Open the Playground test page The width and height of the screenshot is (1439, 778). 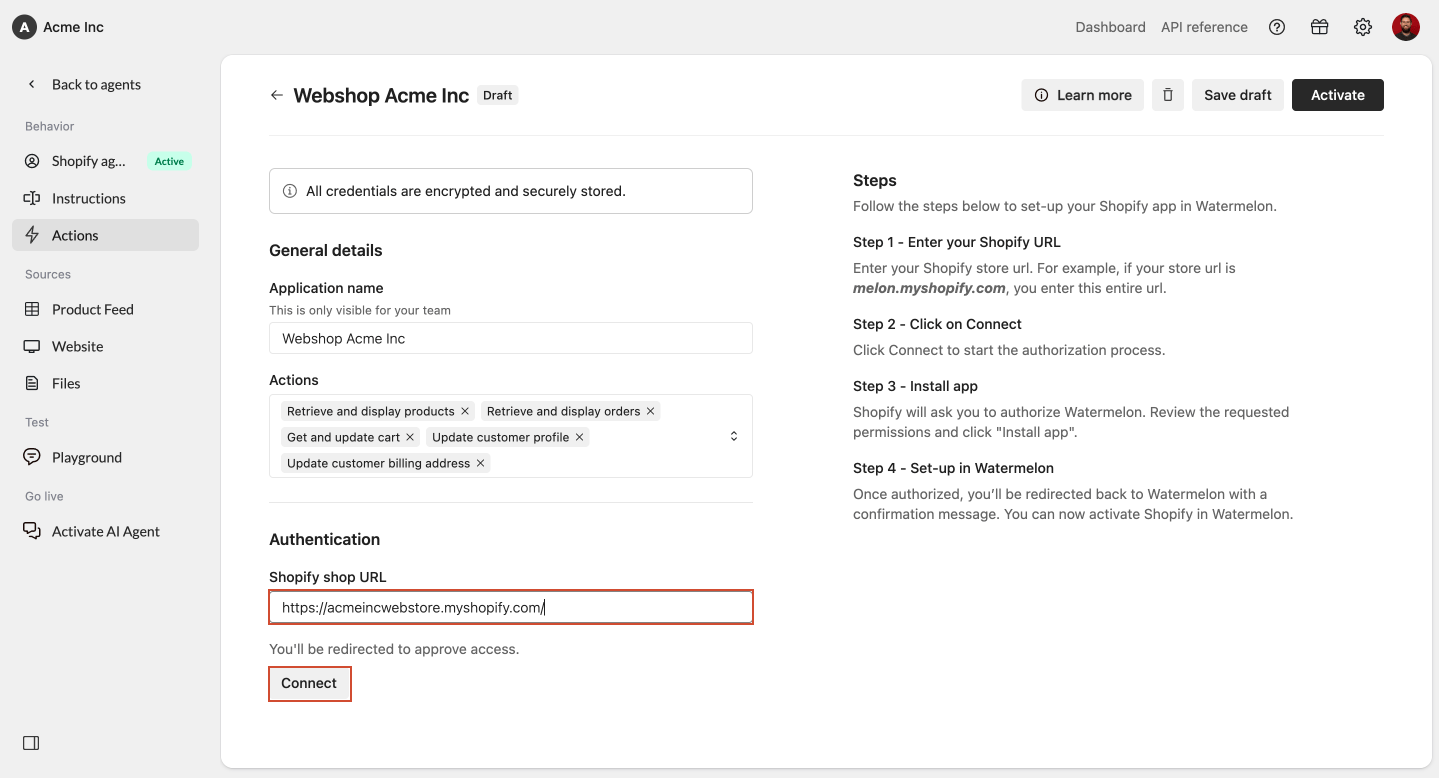[x=106, y=457]
